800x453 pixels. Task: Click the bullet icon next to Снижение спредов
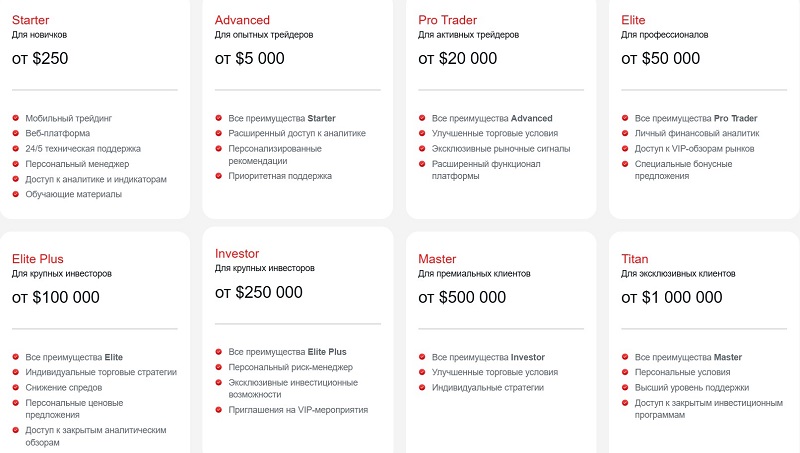[17, 387]
